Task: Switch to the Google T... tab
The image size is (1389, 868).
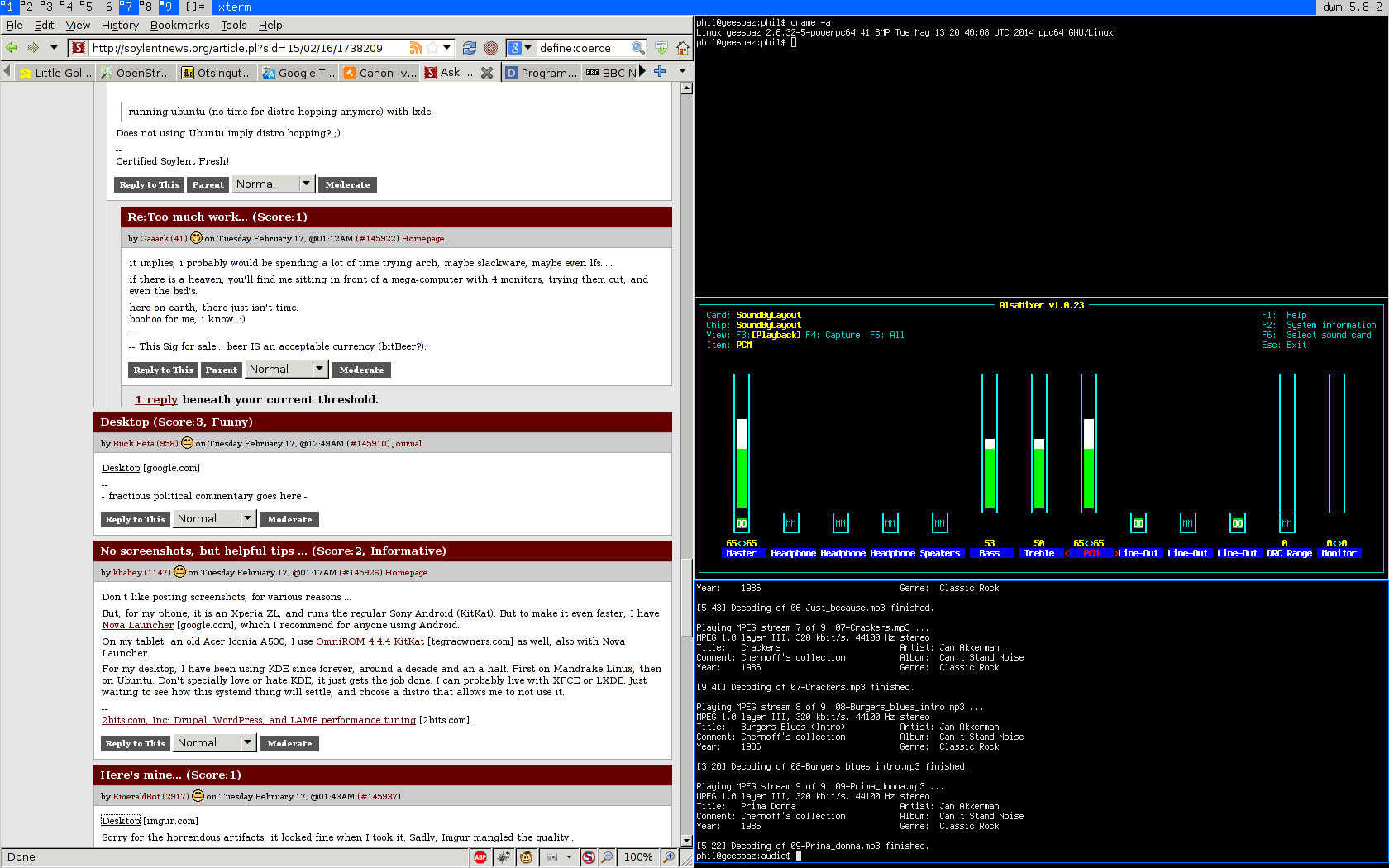Action: pyautogui.click(x=298, y=73)
